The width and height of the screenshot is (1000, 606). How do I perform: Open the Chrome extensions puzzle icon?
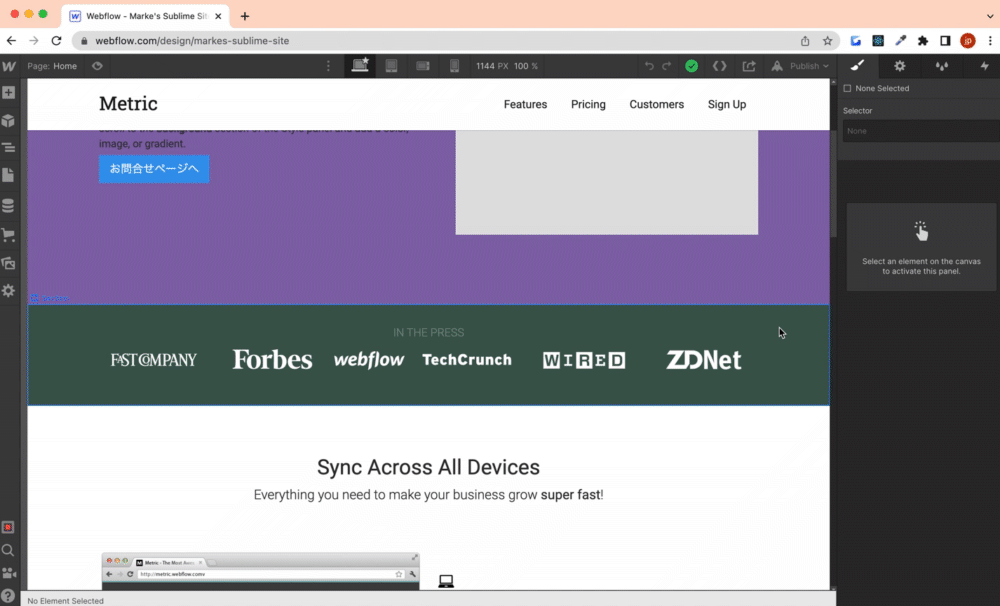[923, 41]
